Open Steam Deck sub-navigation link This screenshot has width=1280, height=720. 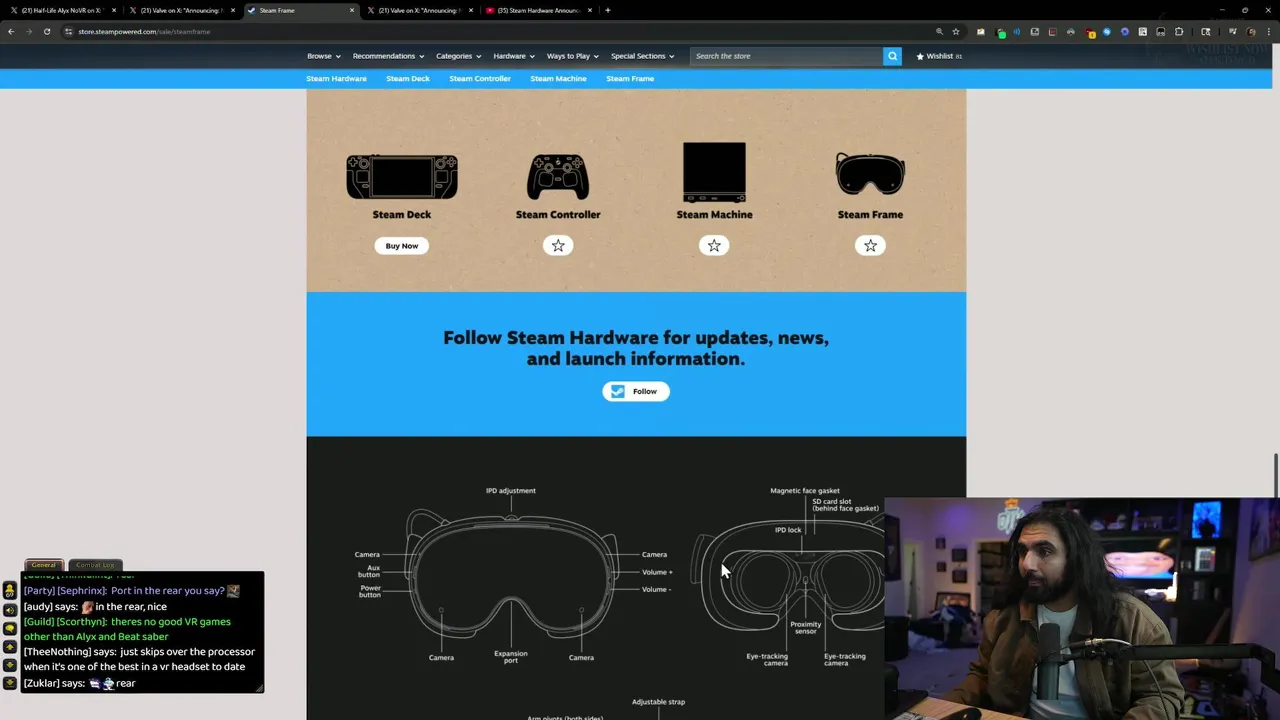[x=408, y=78]
